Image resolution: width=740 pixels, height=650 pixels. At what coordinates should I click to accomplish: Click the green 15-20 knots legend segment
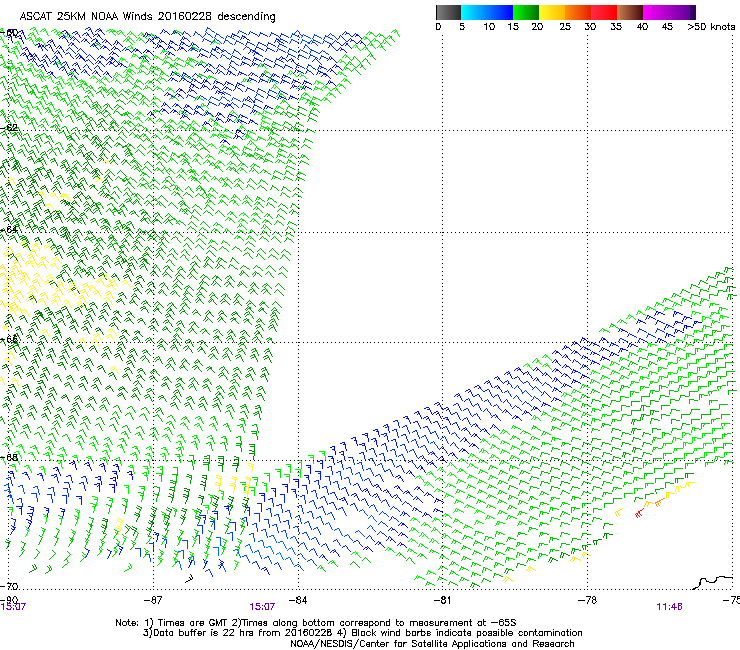(x=526, y=12)
